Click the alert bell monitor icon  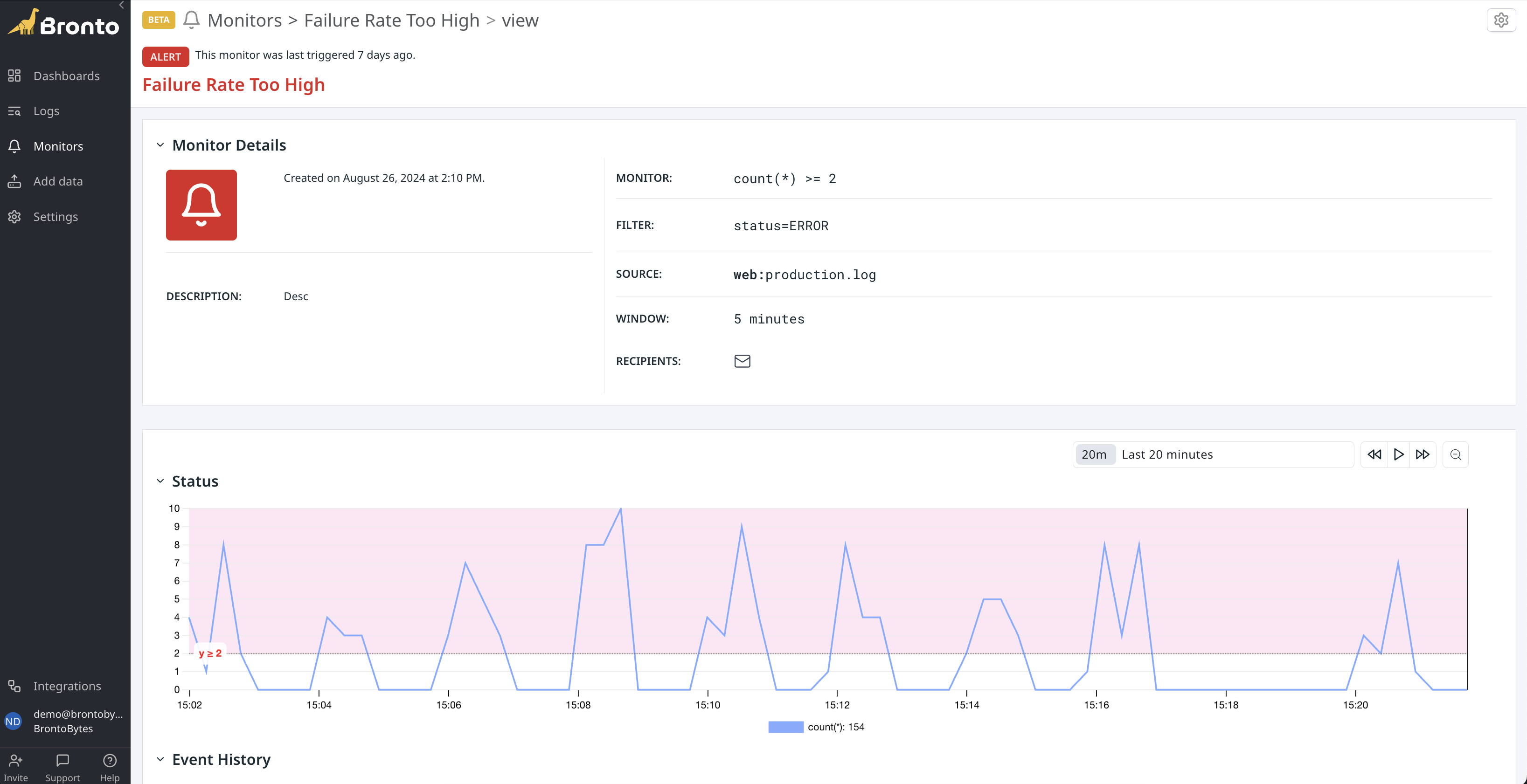[x=201, y=204]
